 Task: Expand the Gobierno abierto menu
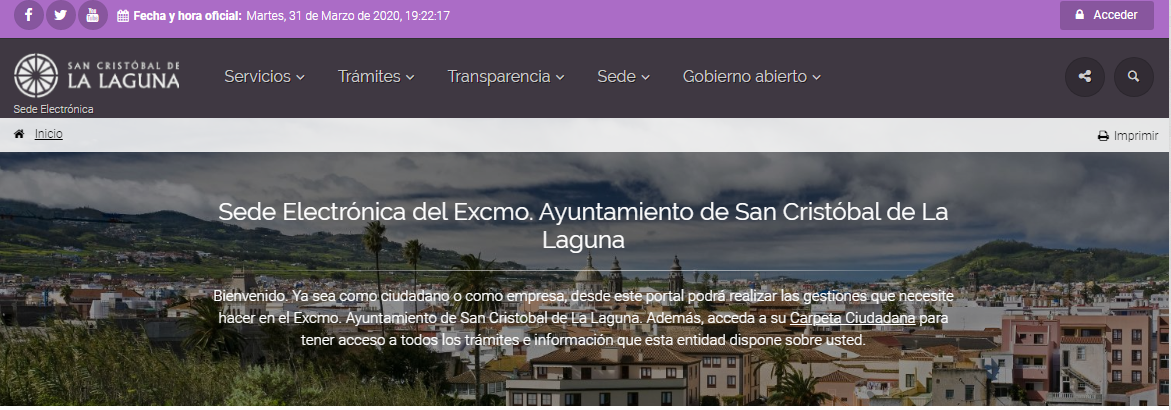coord(752,76)
